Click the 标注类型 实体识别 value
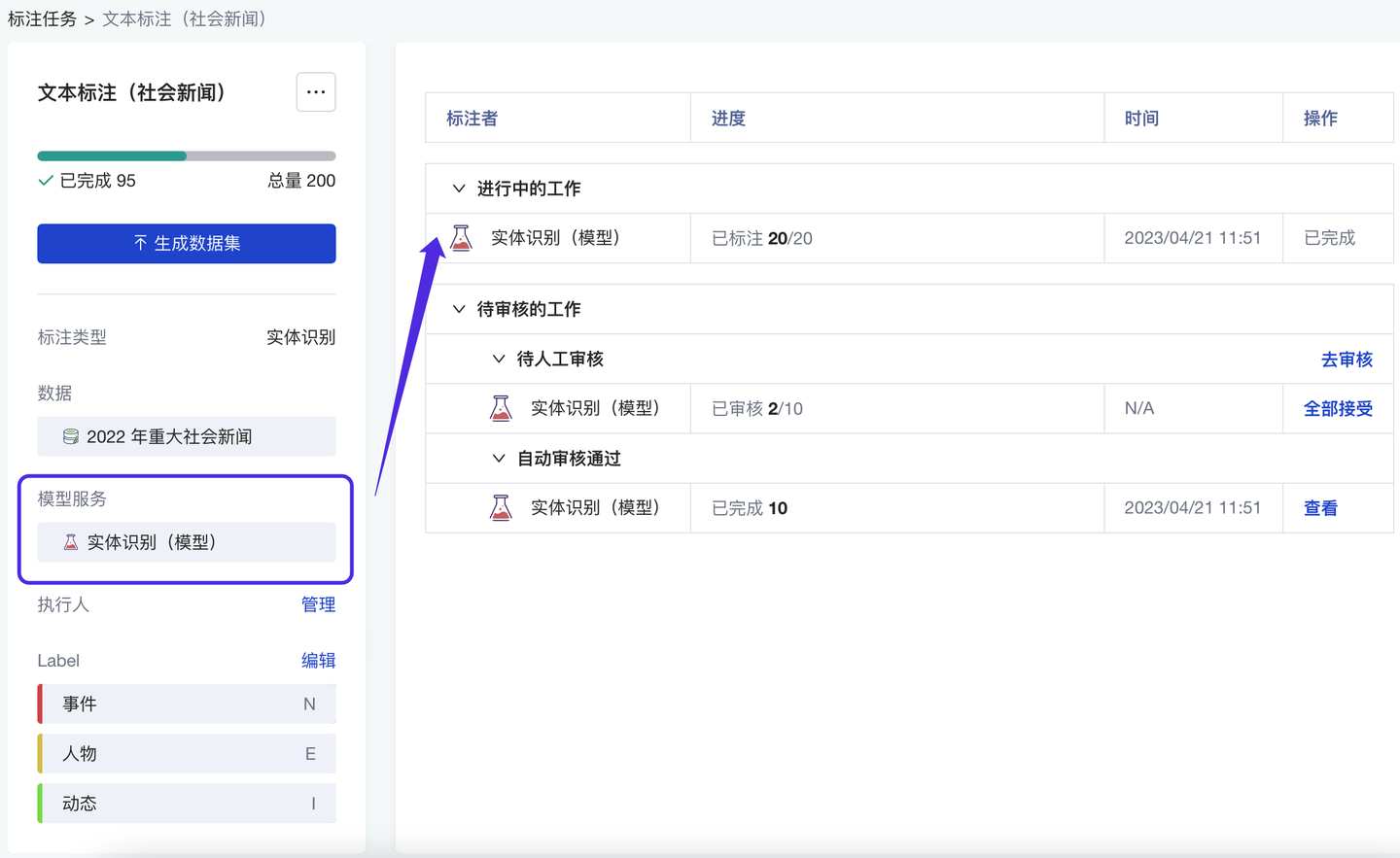The image size is (1400, 858). point(301,337)
